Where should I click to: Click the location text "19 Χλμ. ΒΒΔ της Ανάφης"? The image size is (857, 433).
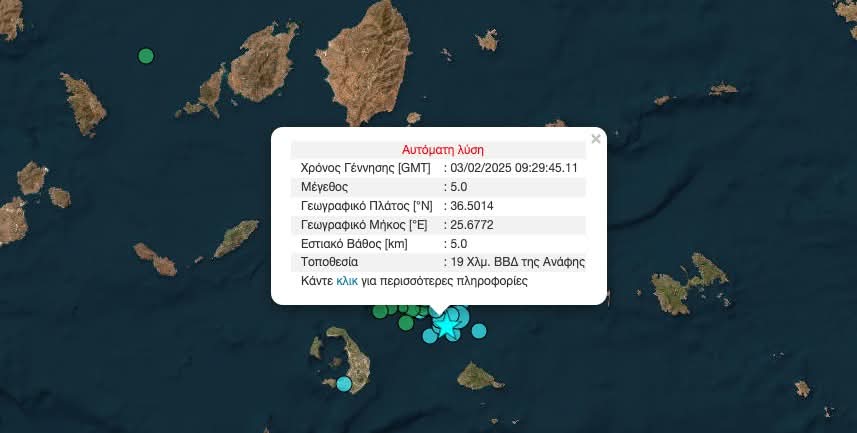(x=517, y=263)
